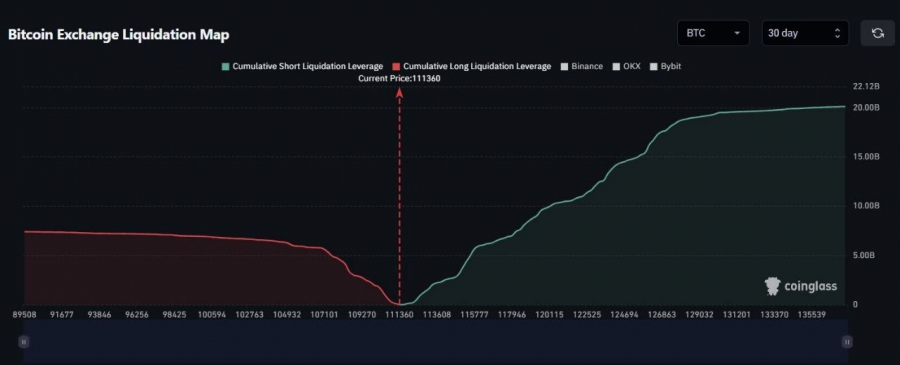Click left range slider pause handle
The width and height of the screenshot is (900, 365).
click(x=24, y=341)
